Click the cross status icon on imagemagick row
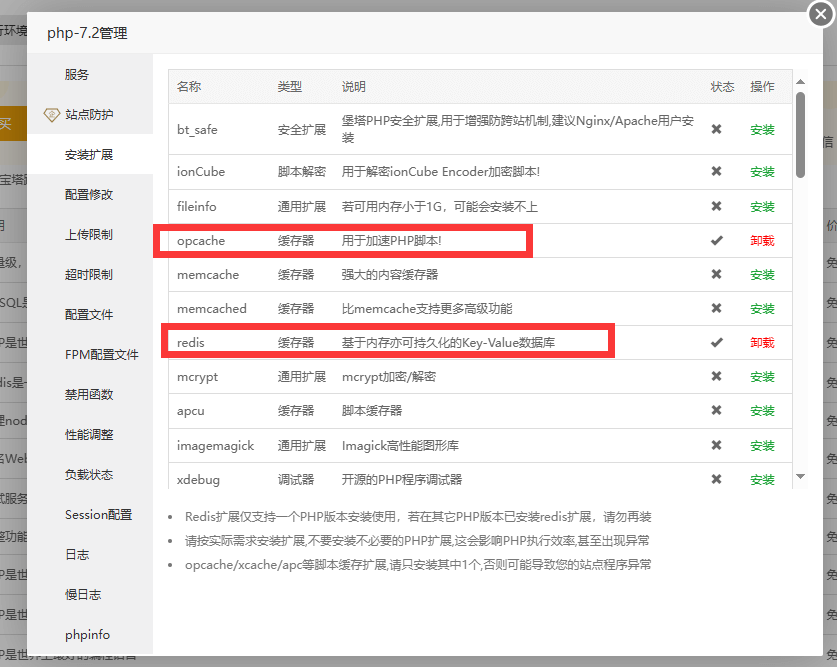 (x=717, y=445)
